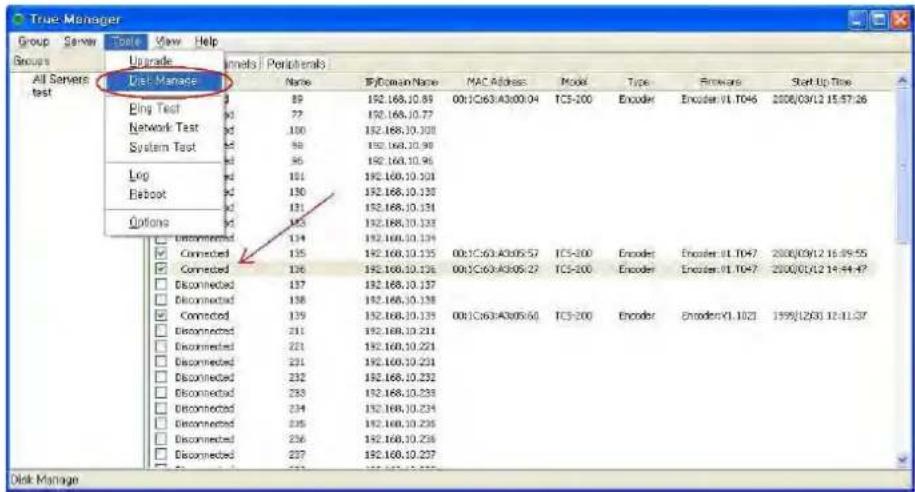This screenshot has width=915, height=492.
Task: Click IP address 192.168.10.131
Action: pyautogui.click(x=400, y=207)
